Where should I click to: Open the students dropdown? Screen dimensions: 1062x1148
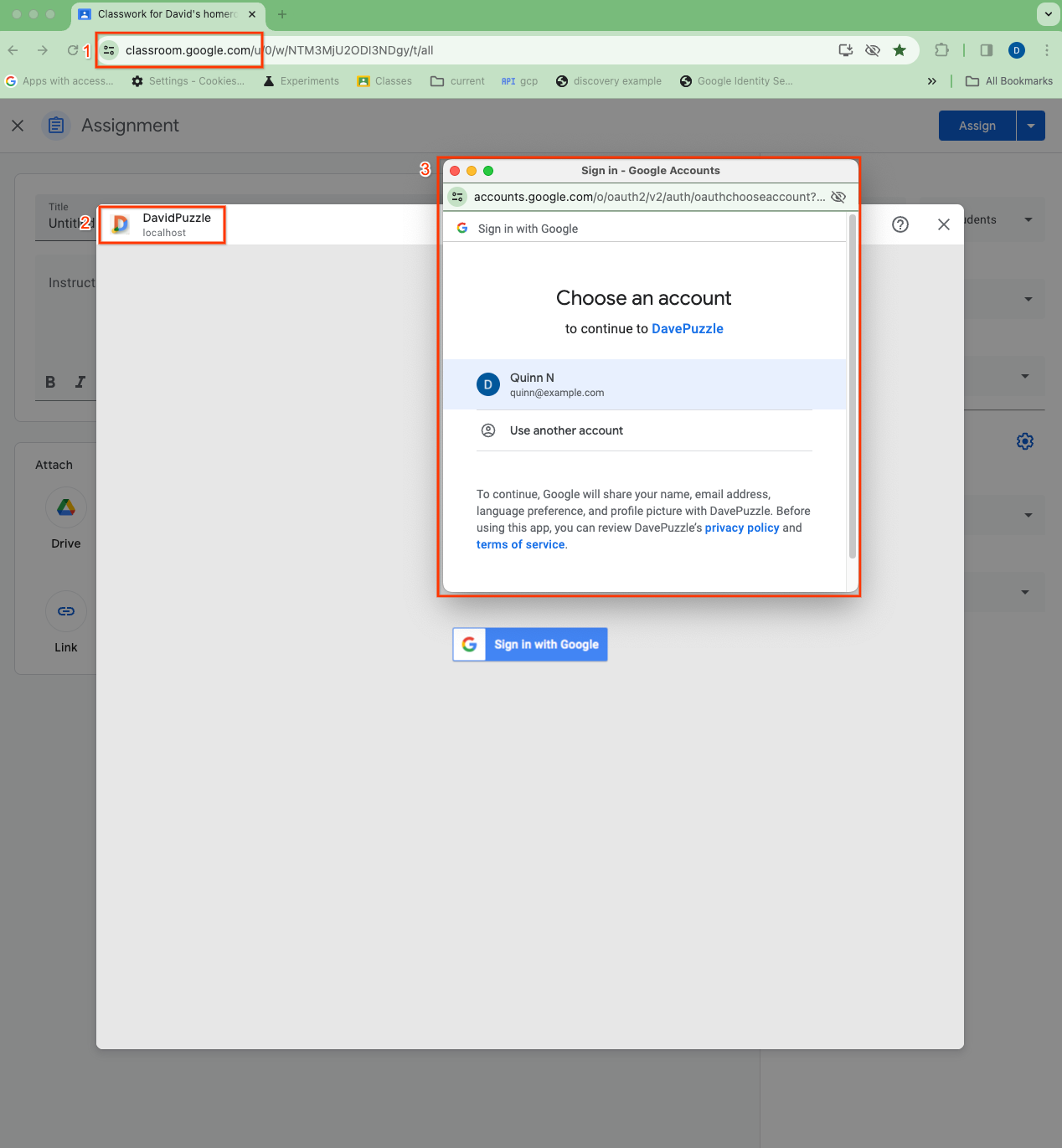1027,219
